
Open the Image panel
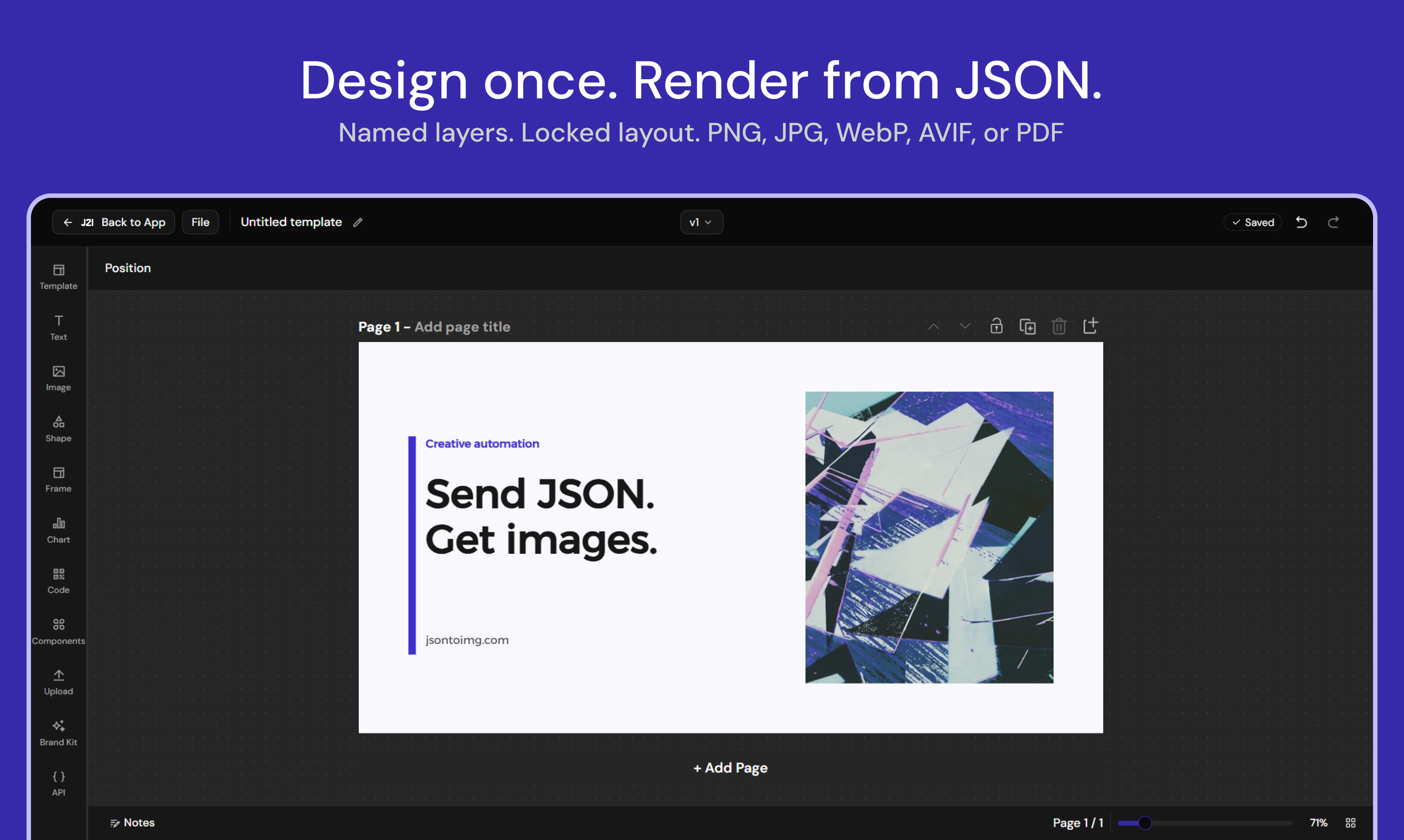[58, 378]
